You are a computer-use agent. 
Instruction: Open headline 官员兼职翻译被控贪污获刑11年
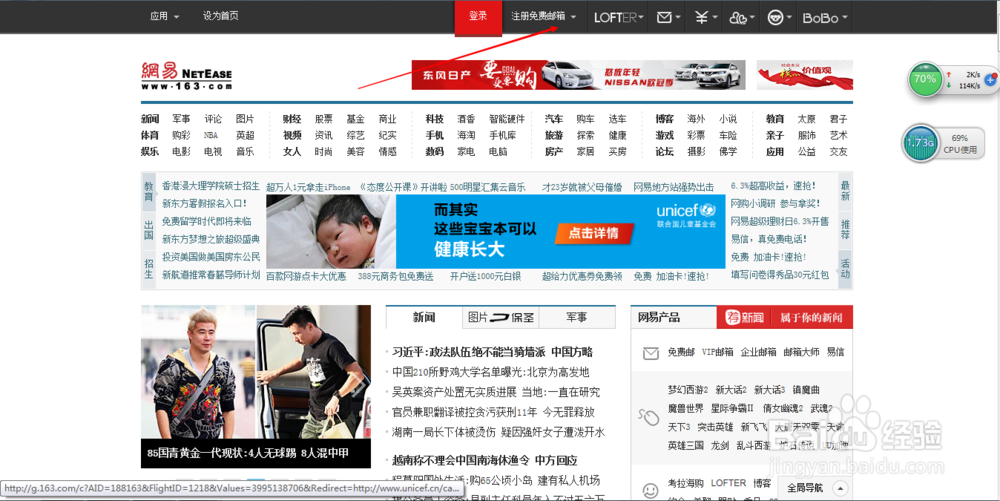point(494,412)
